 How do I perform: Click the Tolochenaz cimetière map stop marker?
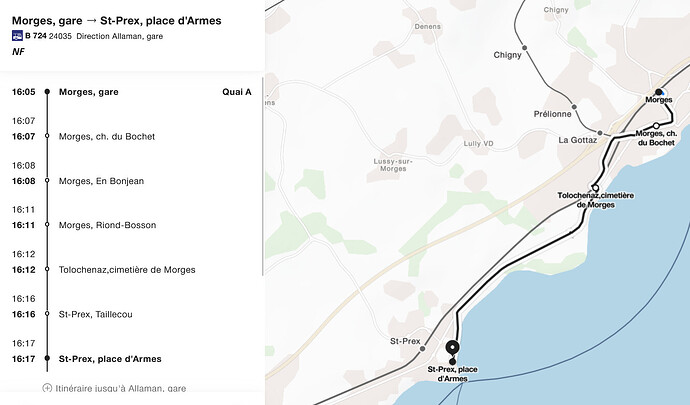point(595,188)
